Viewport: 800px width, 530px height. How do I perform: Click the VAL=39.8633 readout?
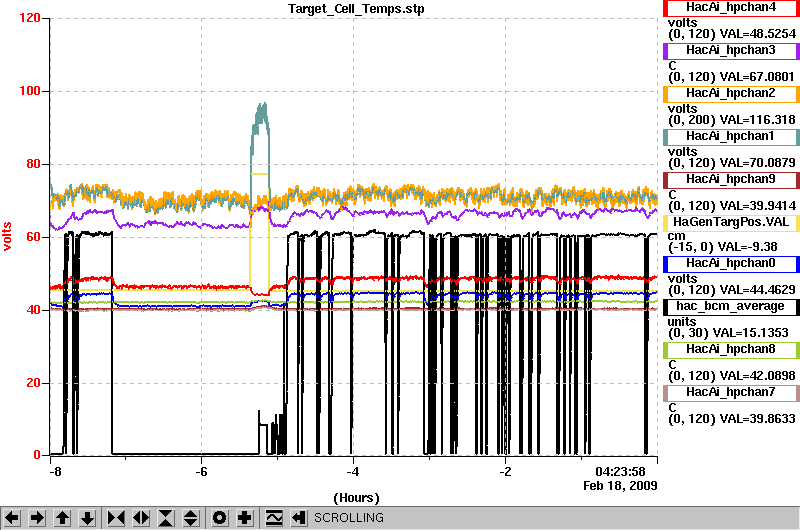click(757, 419)
